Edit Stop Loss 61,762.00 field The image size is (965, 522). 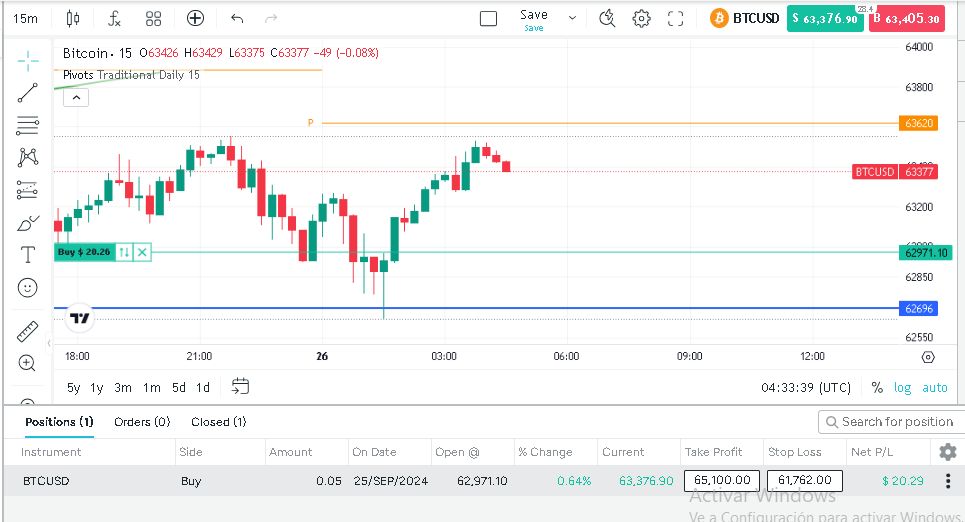pyautogui.click(x=805, y=480)
